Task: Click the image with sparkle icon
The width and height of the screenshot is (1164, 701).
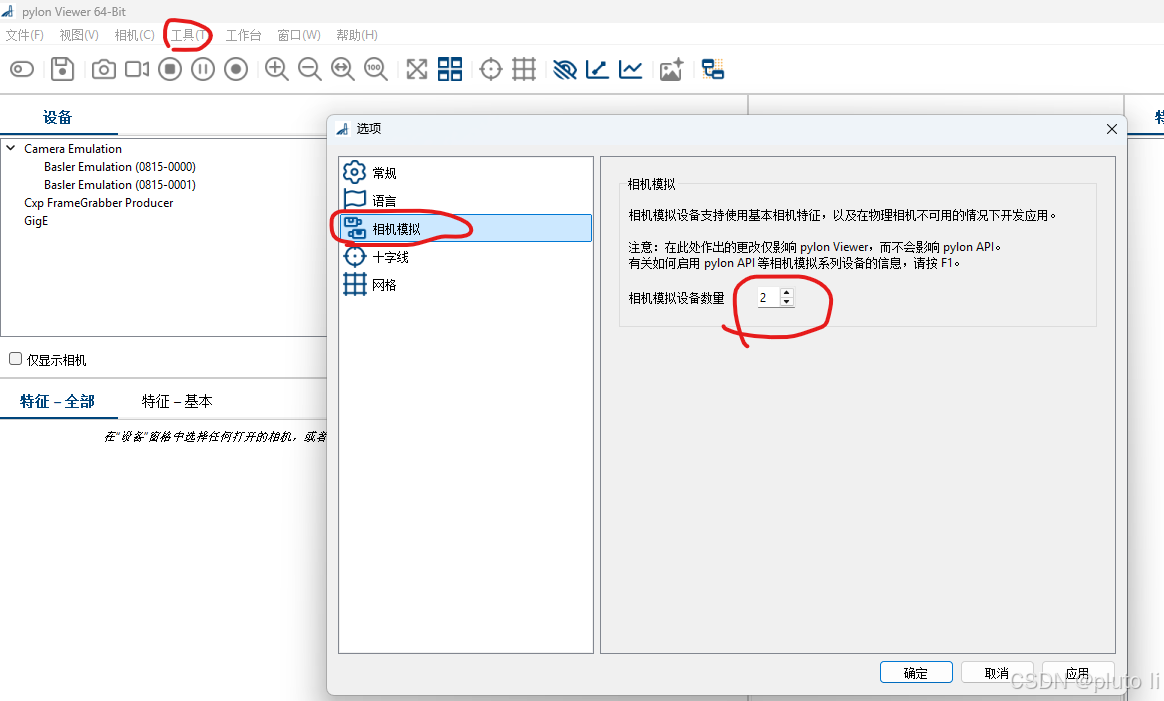Action: [671, 70]
